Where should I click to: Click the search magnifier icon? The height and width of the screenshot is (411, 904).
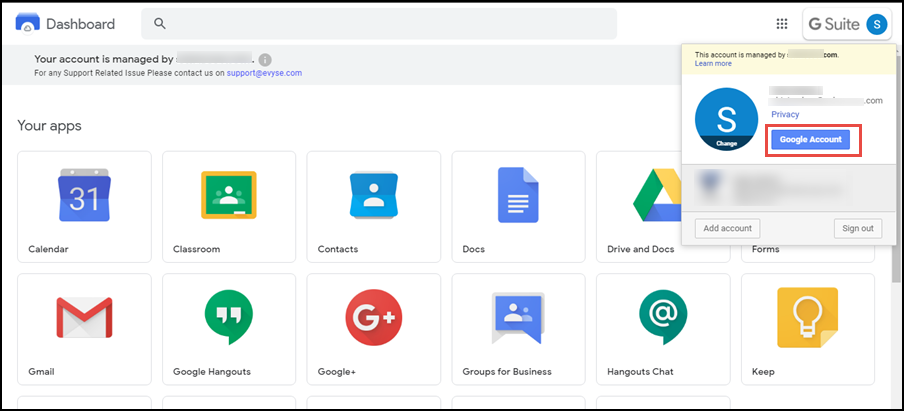pos(160,24)
